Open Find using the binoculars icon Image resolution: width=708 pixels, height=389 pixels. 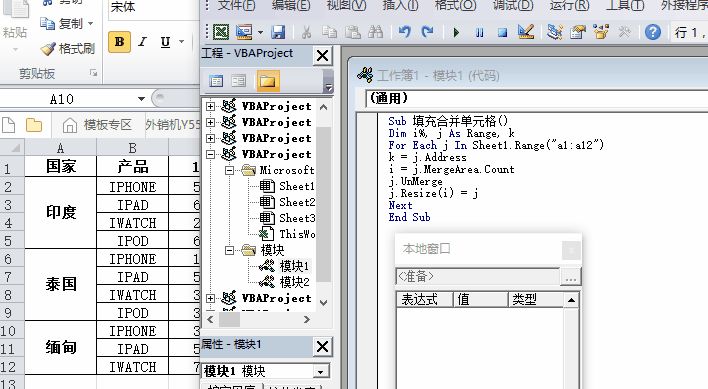(375, 32)
